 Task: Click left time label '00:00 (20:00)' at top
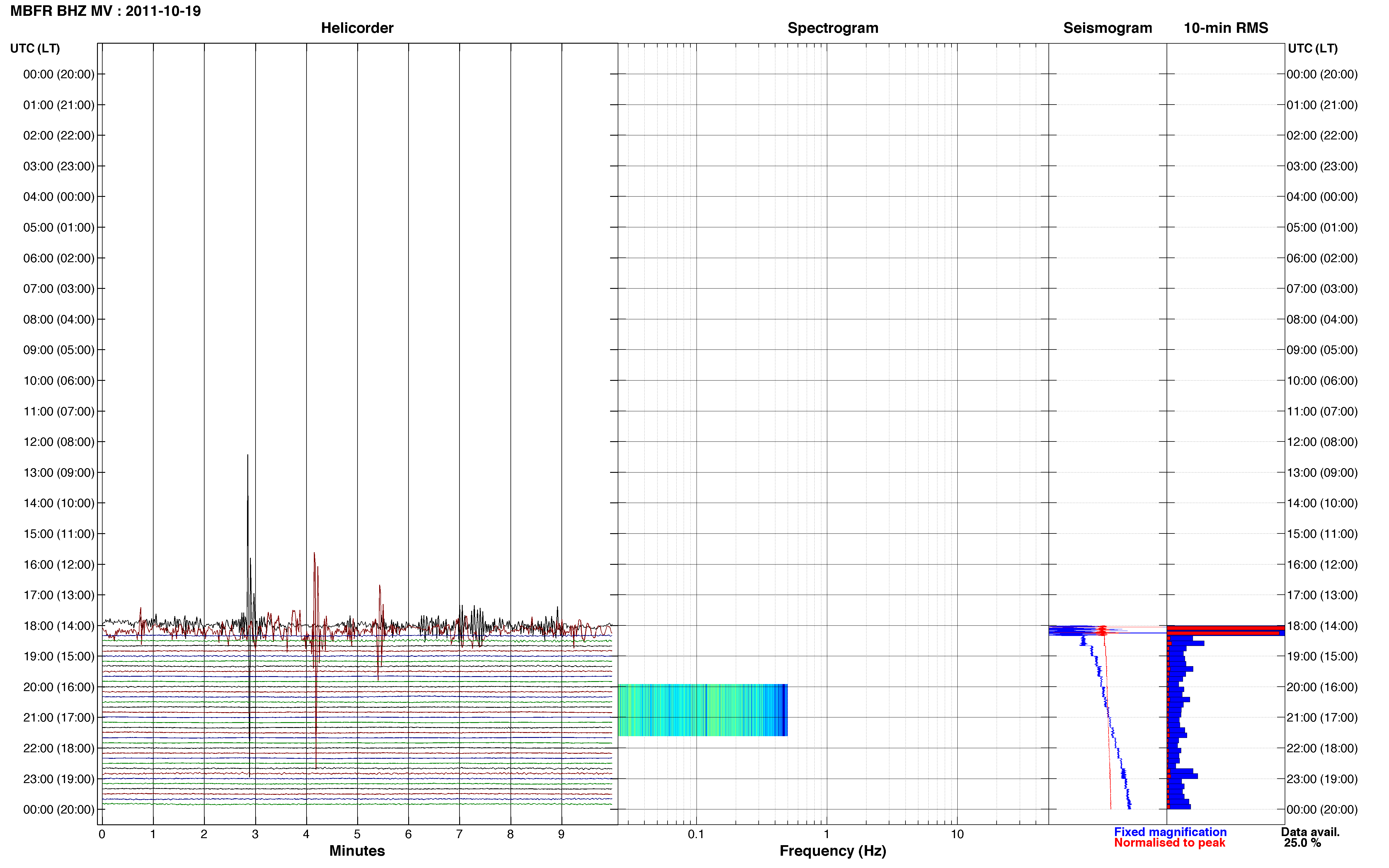tap(59, 74)
